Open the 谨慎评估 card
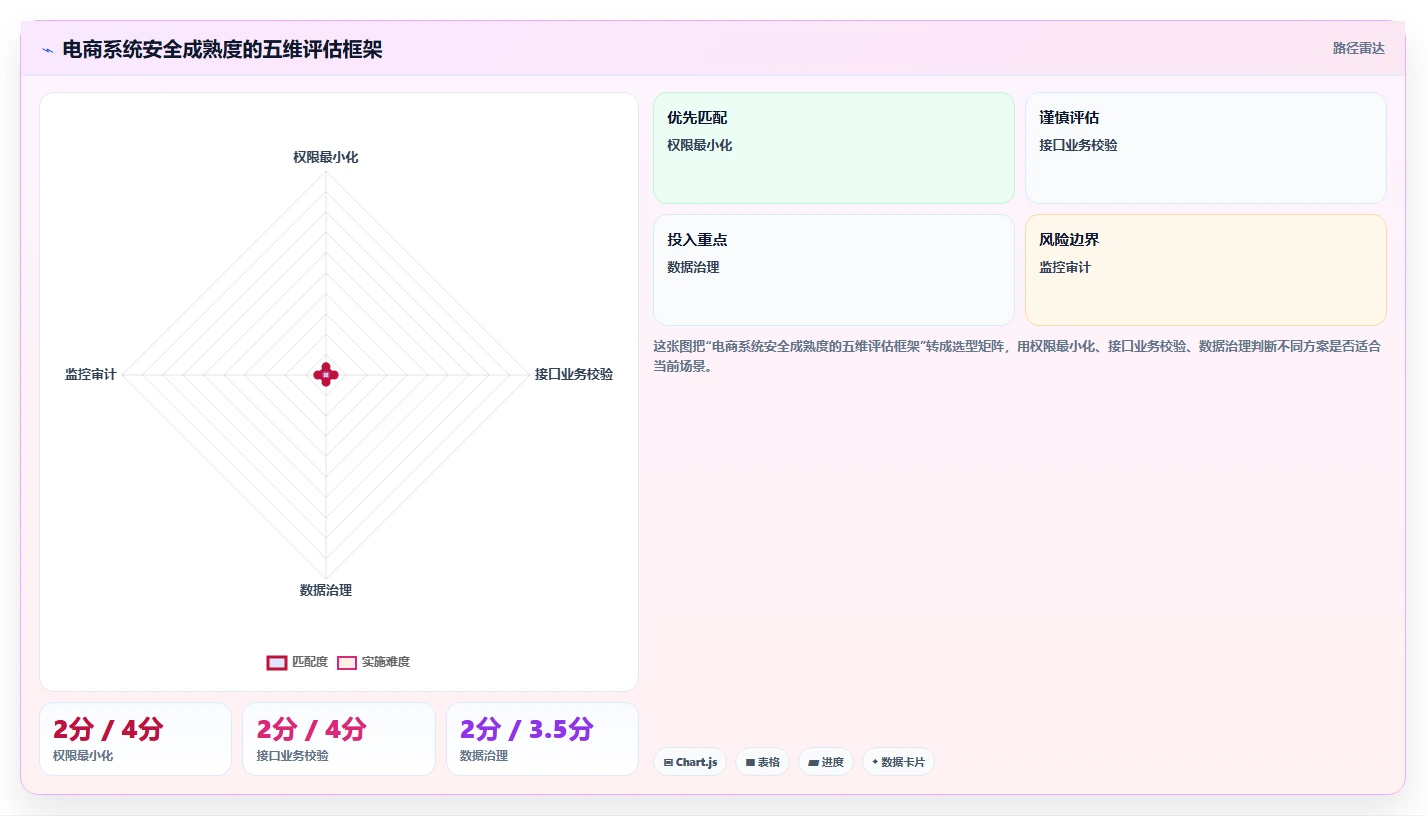The width and height of the screenshot is (1426, 816). (x=1206, y=148)
